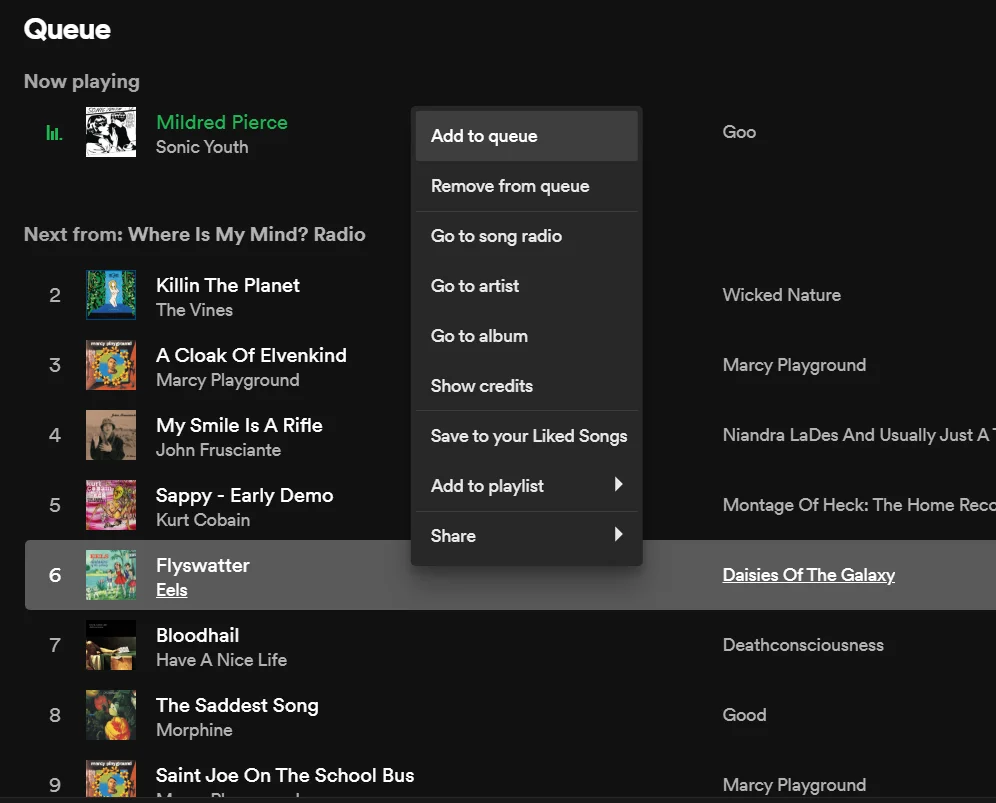Screen dimensions: 996x803
Task: Open Marcy Playground album in the A Cloak Of Elvenkind row
Action: pos(794,365)
